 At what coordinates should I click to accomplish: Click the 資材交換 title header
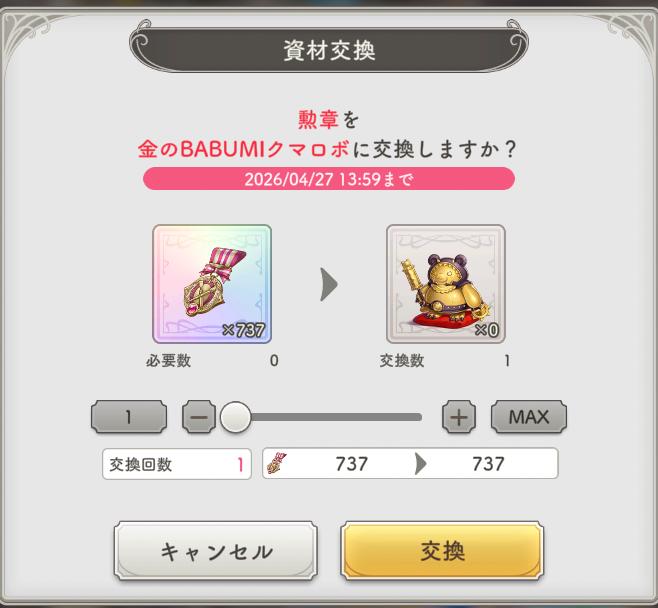pyautogui.click(x=329, y=50)
